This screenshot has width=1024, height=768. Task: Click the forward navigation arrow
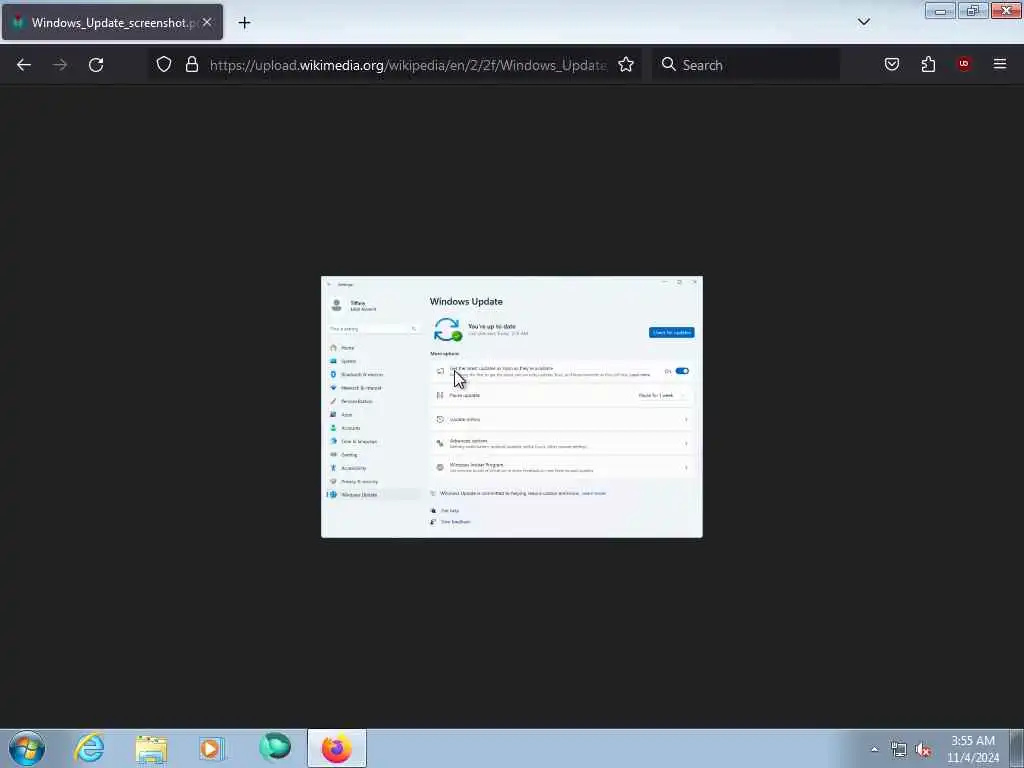point(59,65)
